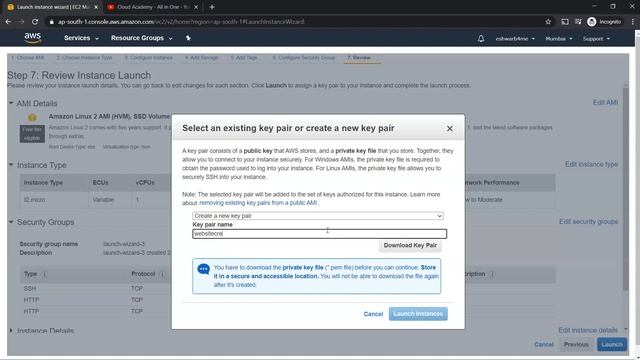Open Resource Groups menu
Viewport: 640px width, 360px height.
[141, 38]
